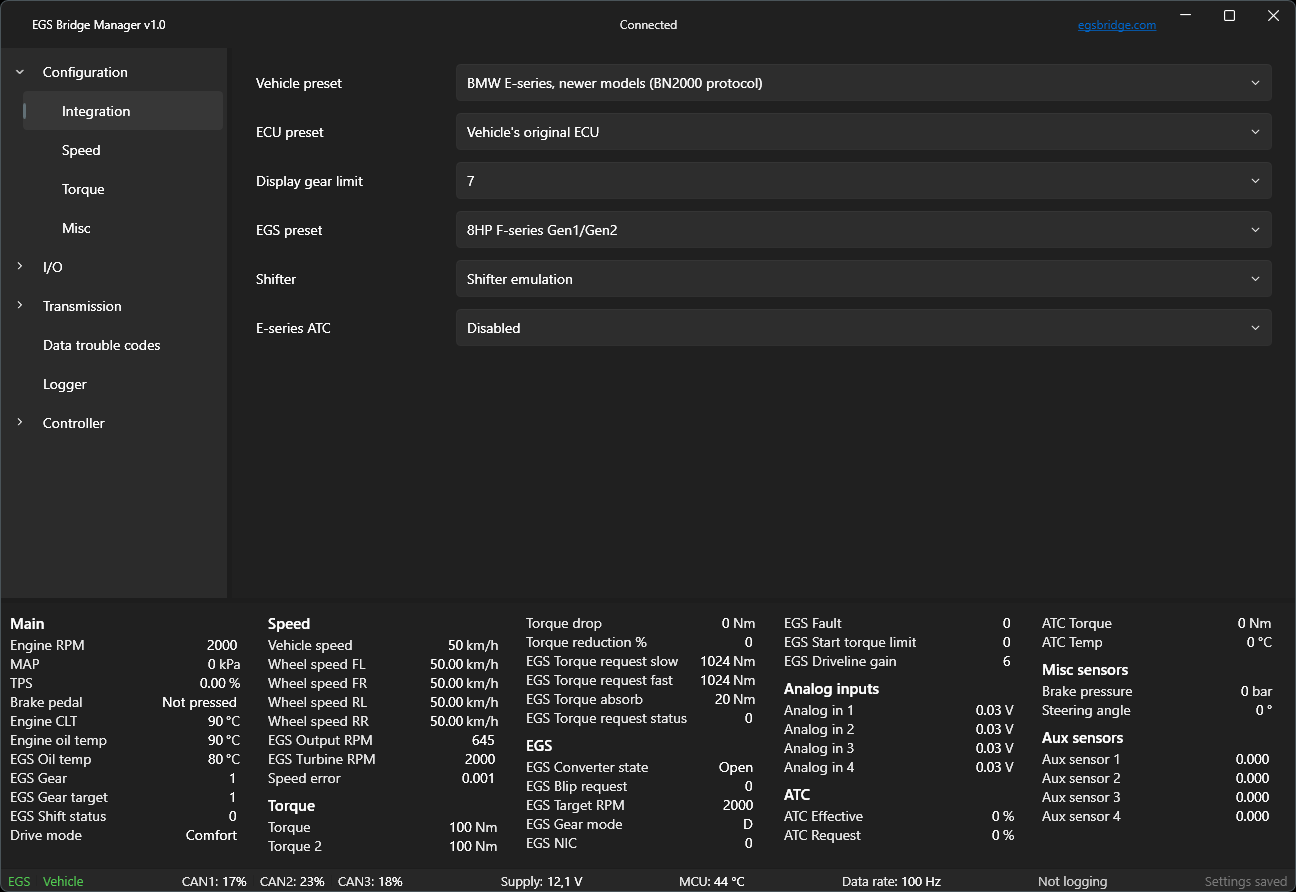This screenshot has height=892, width=1296.
Task: Click the Aux sensor 4 row label
Action: point(1081,816)
